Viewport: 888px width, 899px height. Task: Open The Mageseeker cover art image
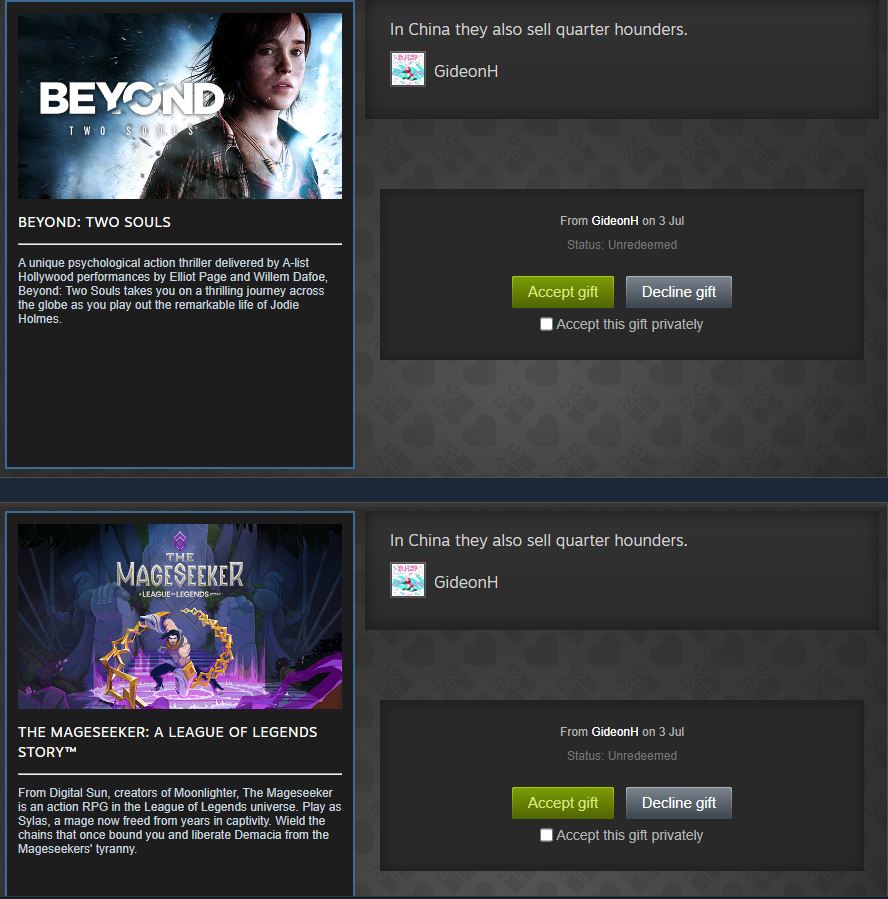point(180,616)
